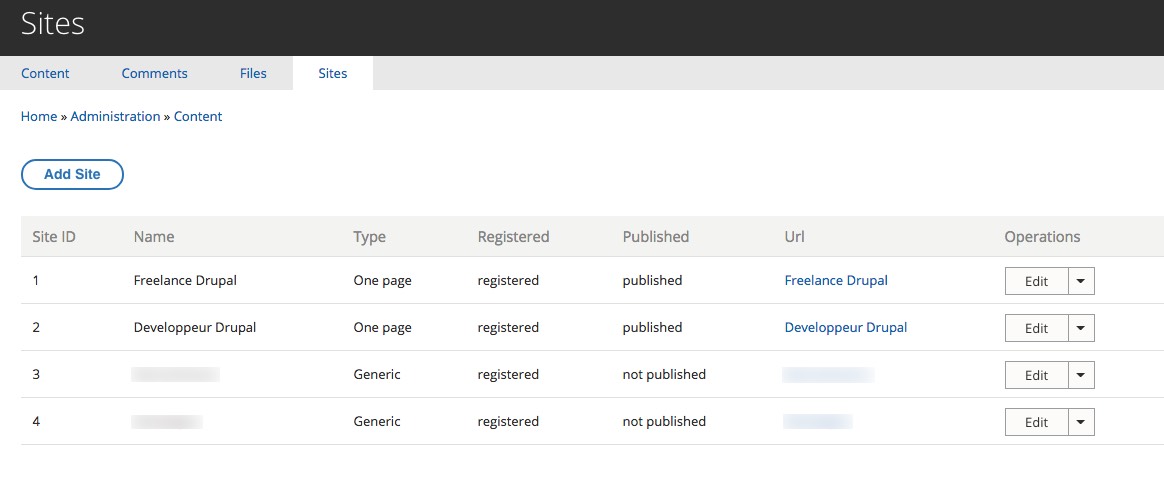The image size is (1164, 484).
Task: Expand operations dropdown for Developpeur Drupal
Action: tap(1081, 328)
